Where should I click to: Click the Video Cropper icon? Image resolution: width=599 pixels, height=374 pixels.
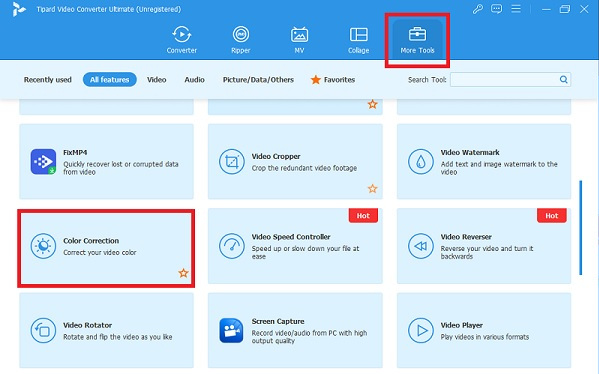(232, 162)
